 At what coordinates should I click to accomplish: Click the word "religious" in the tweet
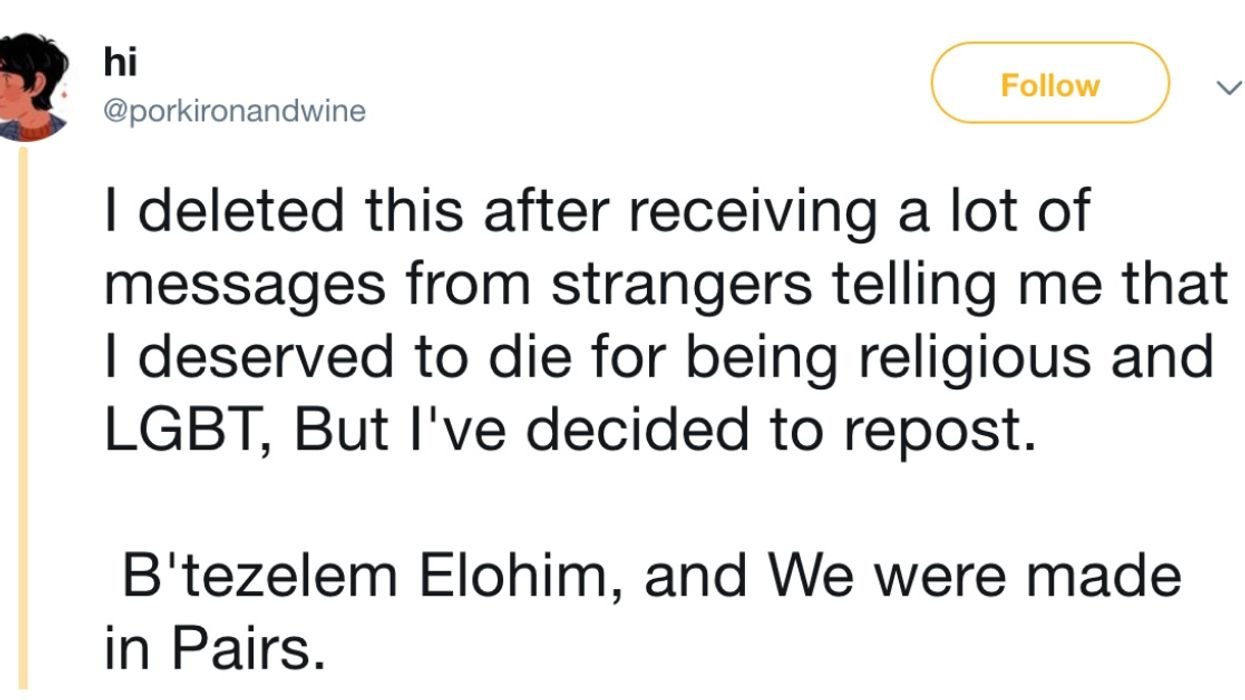(958, 357)
